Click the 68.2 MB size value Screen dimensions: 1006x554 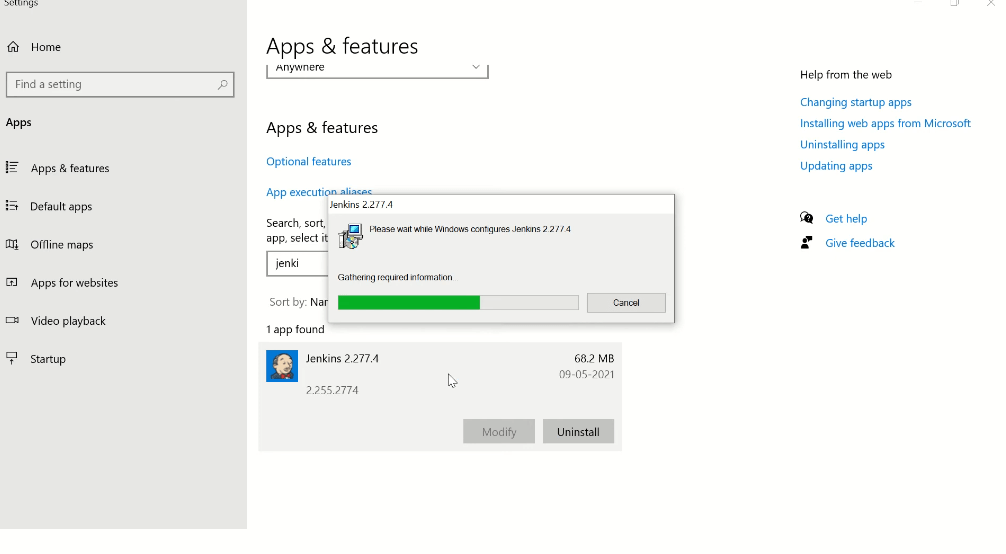point(594,358)
